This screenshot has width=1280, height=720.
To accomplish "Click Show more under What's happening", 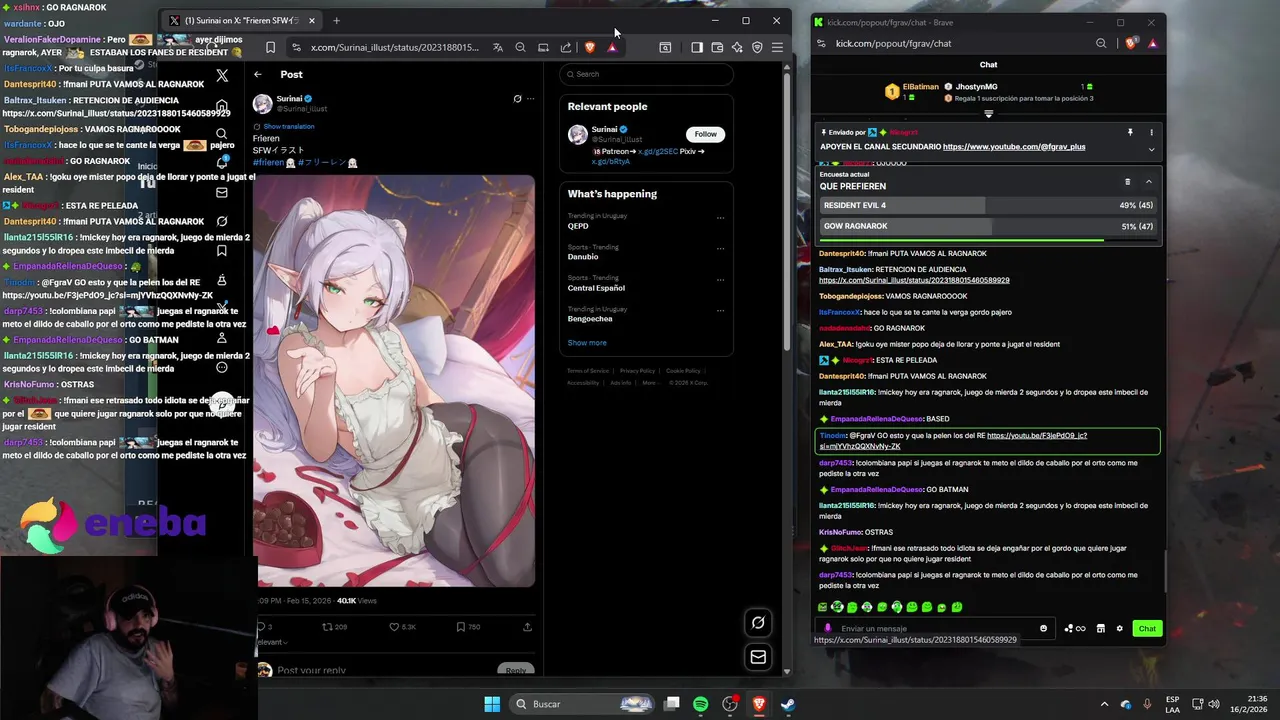I will (x=587, y=343).
